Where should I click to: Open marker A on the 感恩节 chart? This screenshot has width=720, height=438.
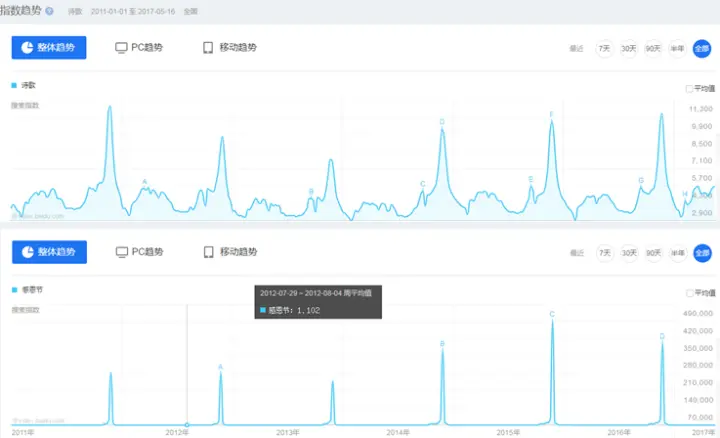click(220, 367)
